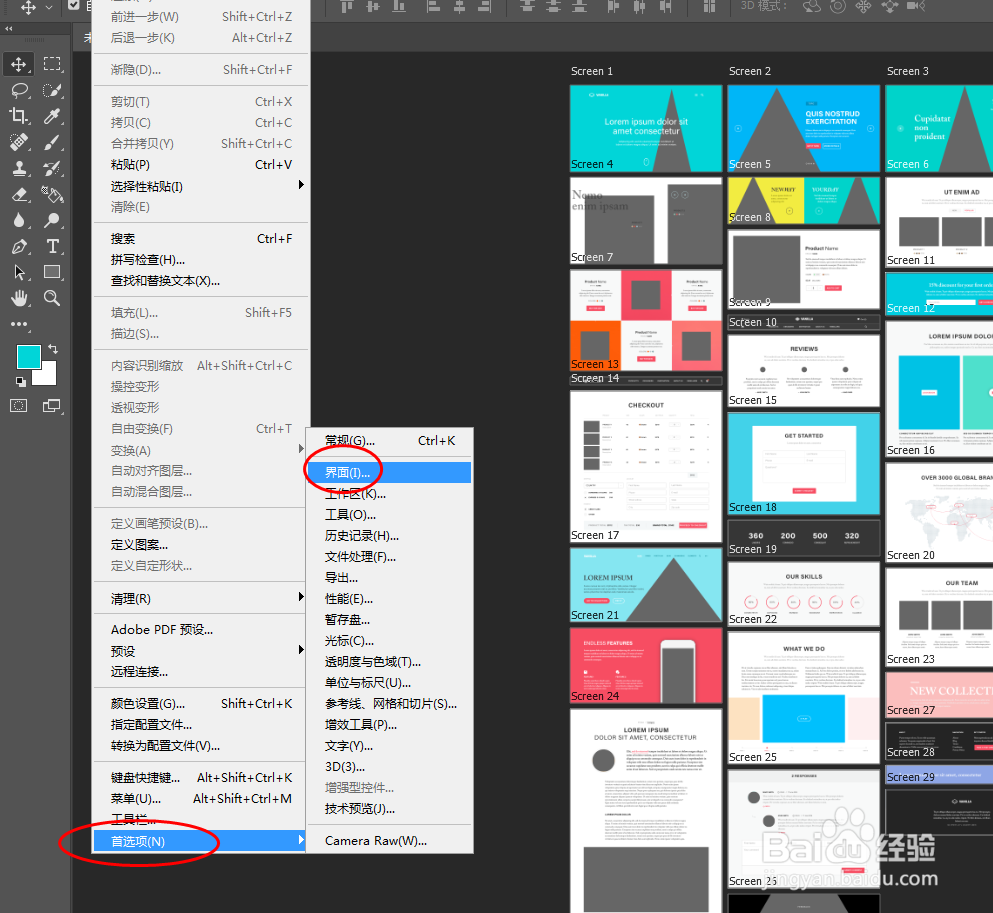Reset to default foreground and background colors
Viewport: 993px width, 913px height.
point(20,381)
